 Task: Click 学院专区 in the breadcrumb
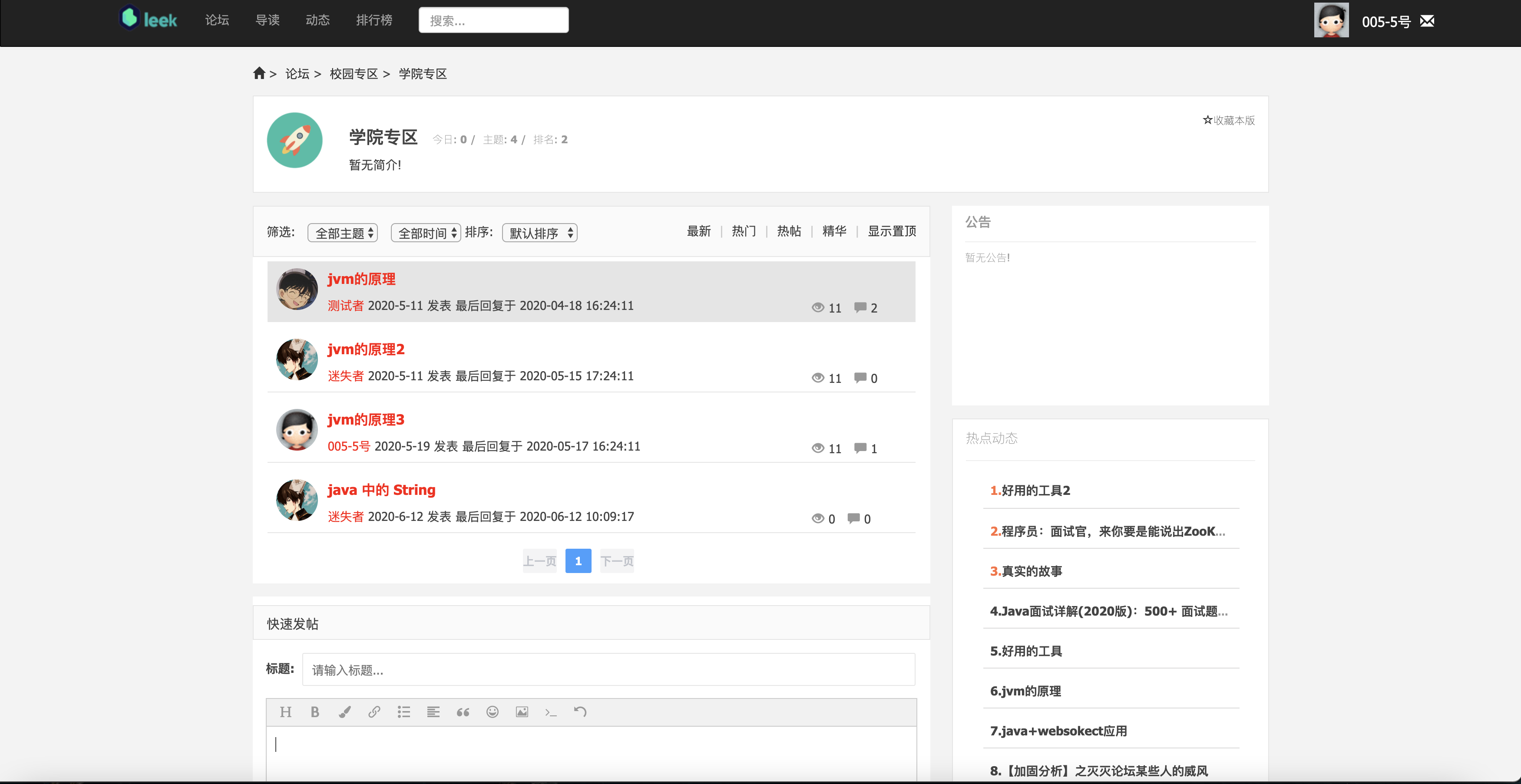(423, 74)
